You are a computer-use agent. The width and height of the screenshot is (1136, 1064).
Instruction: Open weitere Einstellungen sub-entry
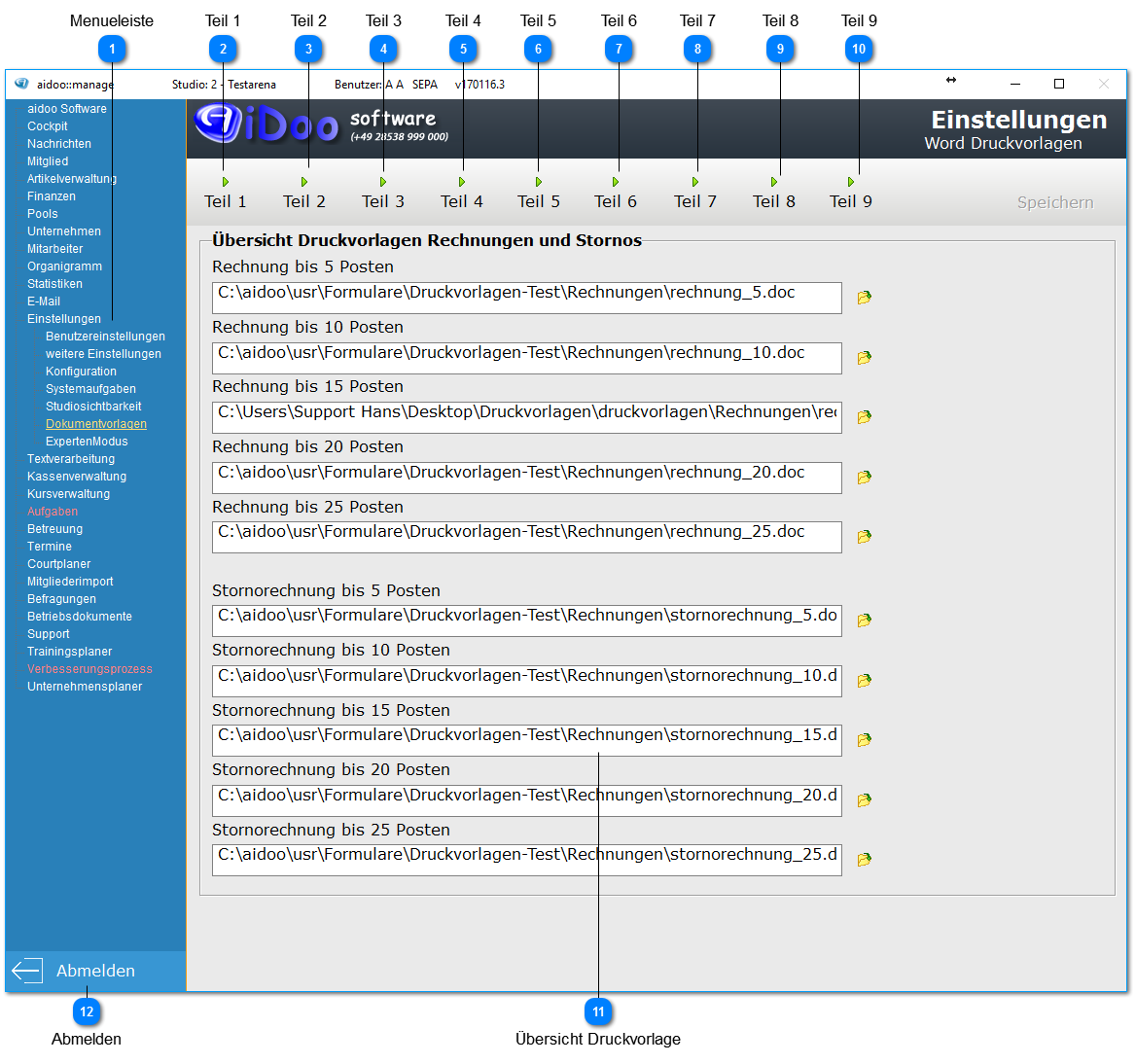coord(103,353)
